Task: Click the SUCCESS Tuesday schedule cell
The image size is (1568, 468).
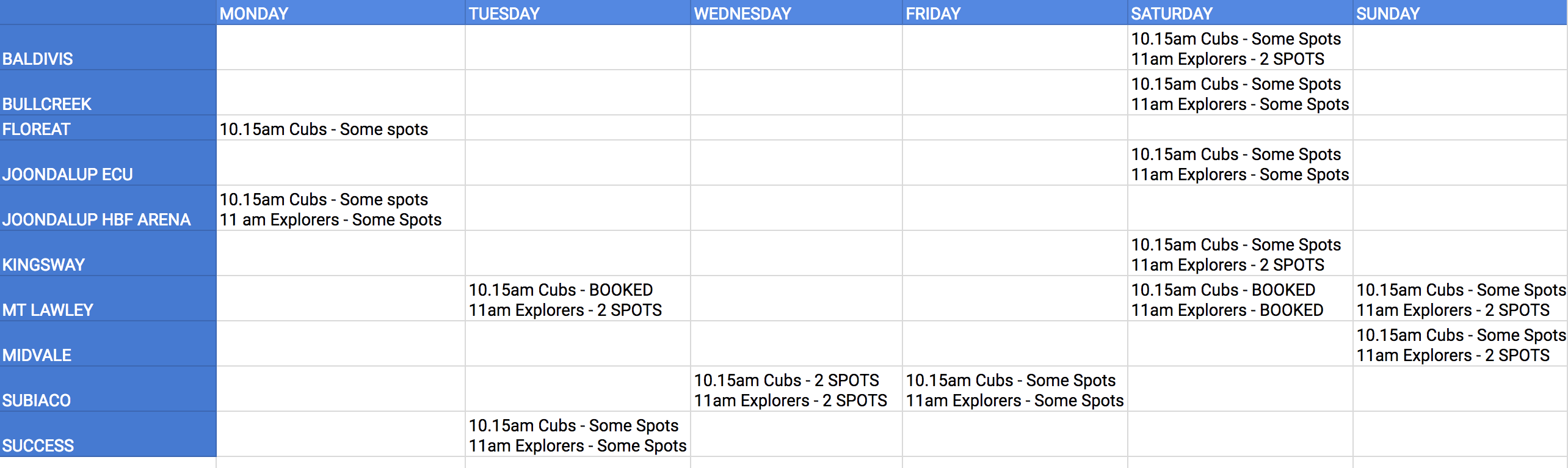Action: click(578, 434)
